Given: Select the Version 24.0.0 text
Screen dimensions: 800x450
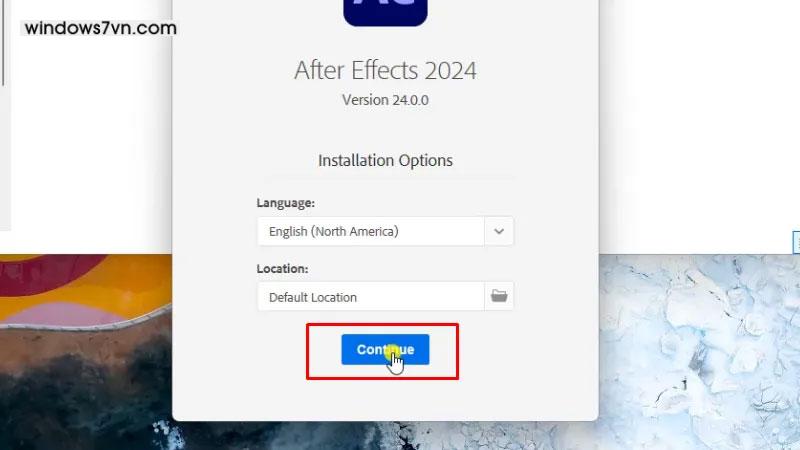Looking at the screenshot, I should (x=385, y=100).
